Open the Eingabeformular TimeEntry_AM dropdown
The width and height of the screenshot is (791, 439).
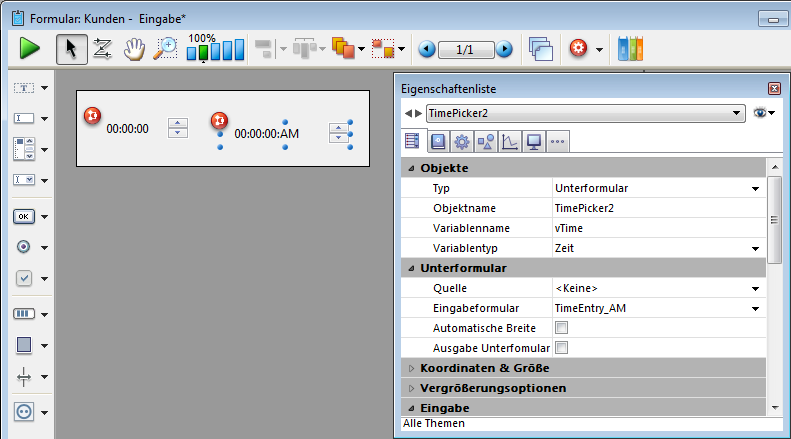coord(756,308)
